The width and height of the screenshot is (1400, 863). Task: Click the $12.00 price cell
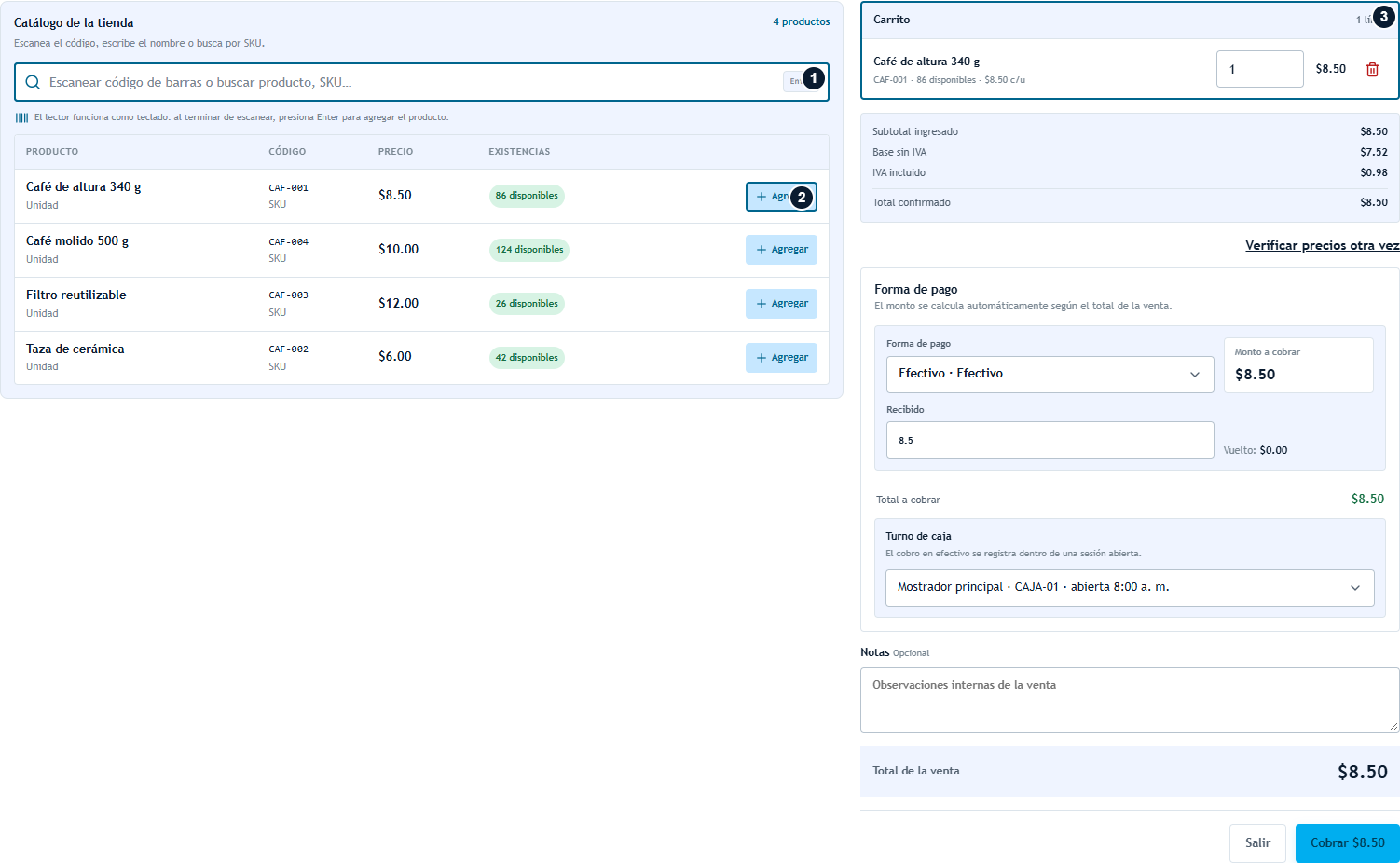click(398, 303)
